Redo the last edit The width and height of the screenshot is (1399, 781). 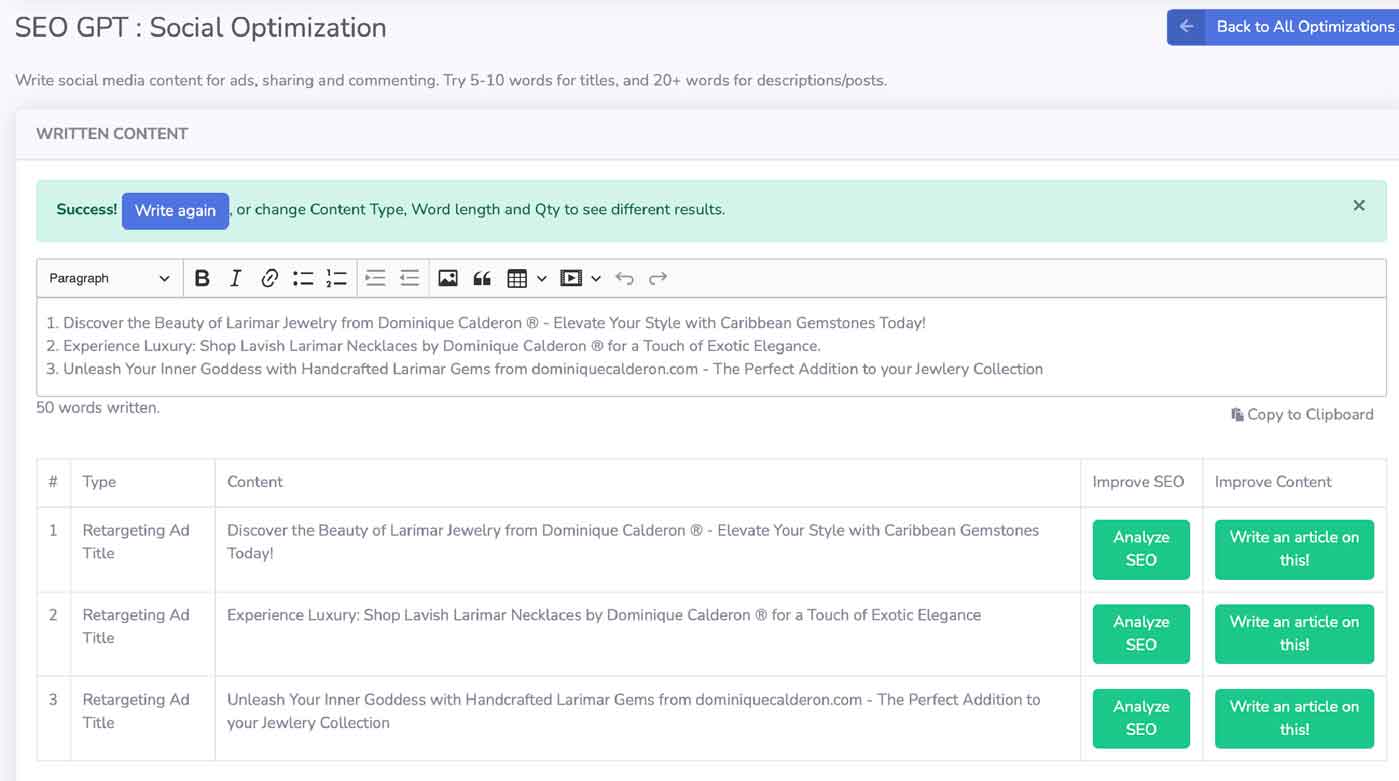(658, 279)
